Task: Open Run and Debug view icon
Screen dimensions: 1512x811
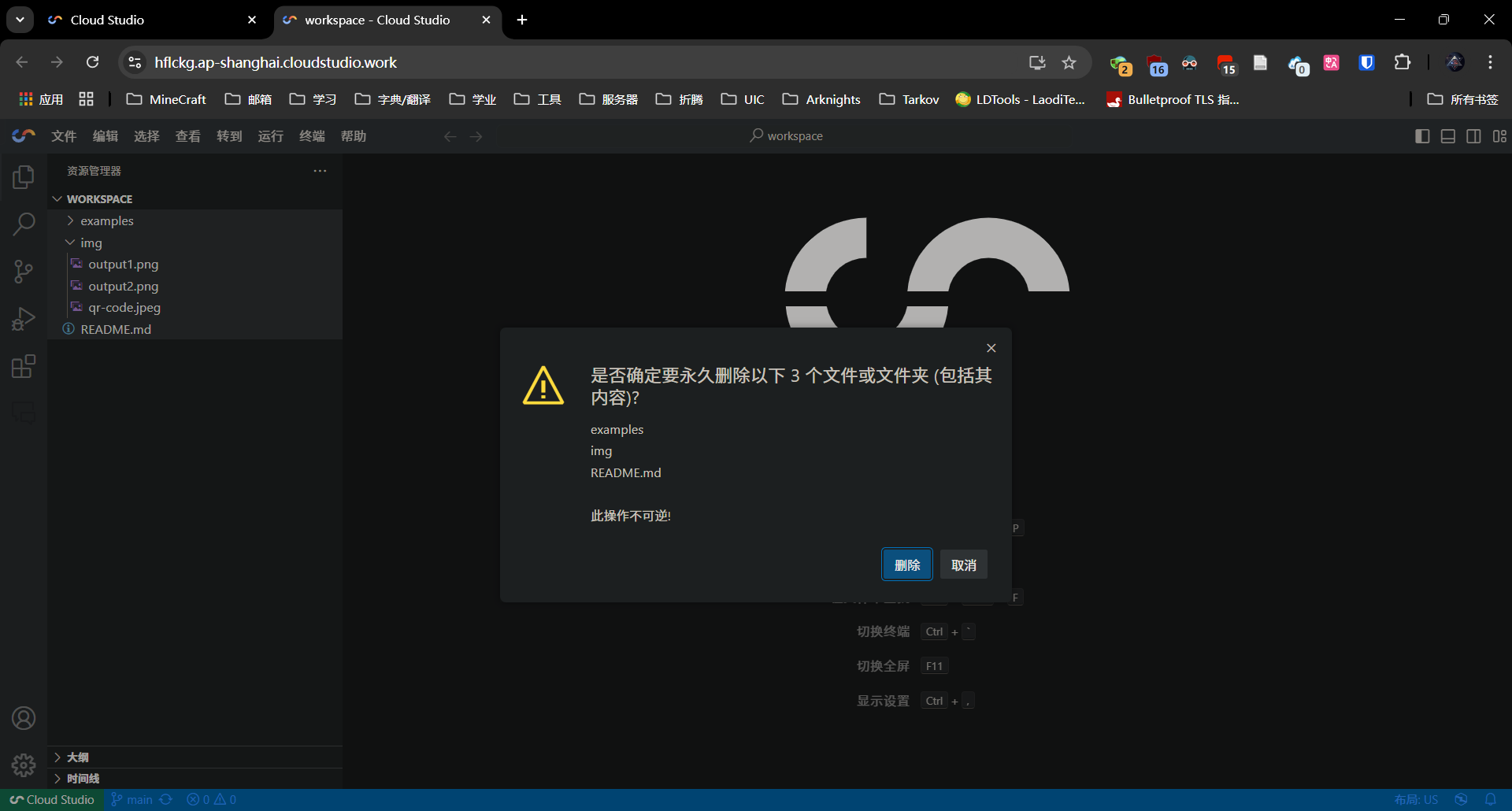Action: [x=24, y=319]
